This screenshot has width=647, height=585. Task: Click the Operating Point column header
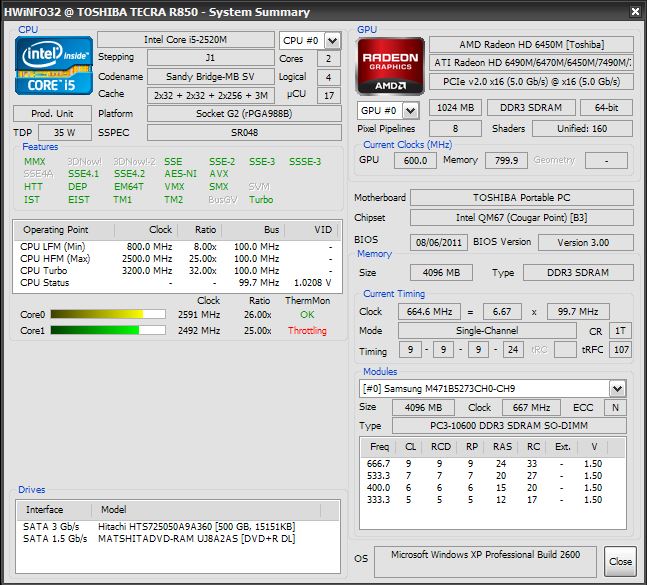(x=64, y=230)
